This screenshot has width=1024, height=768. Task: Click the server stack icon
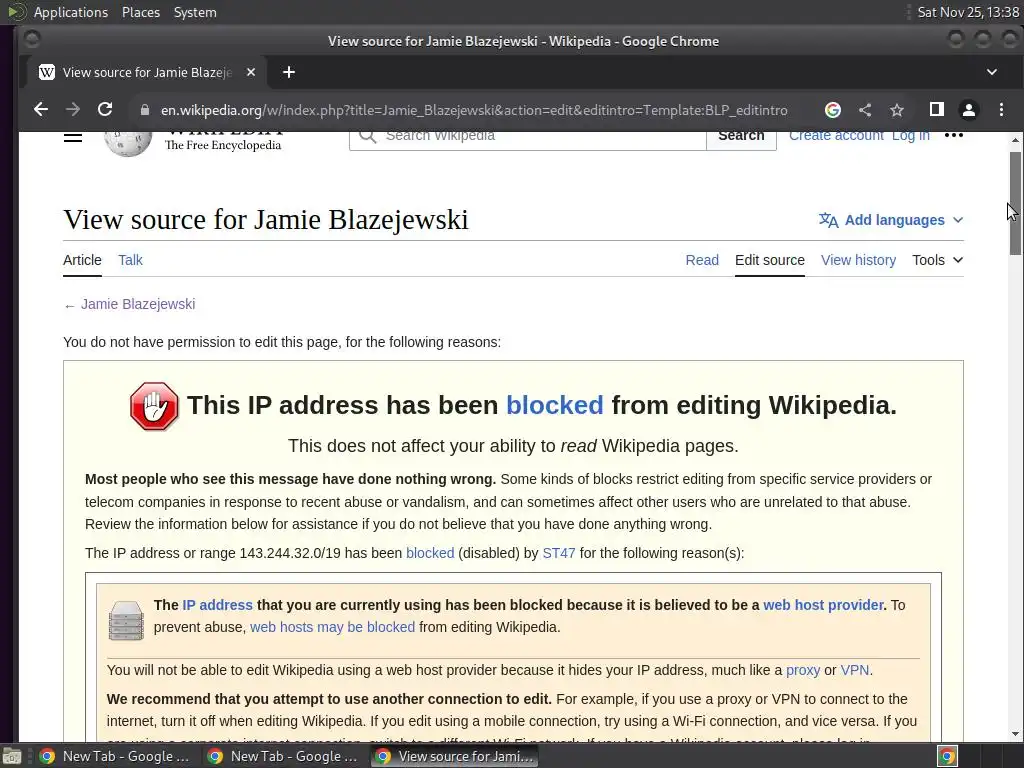click(x=126, y=620)
